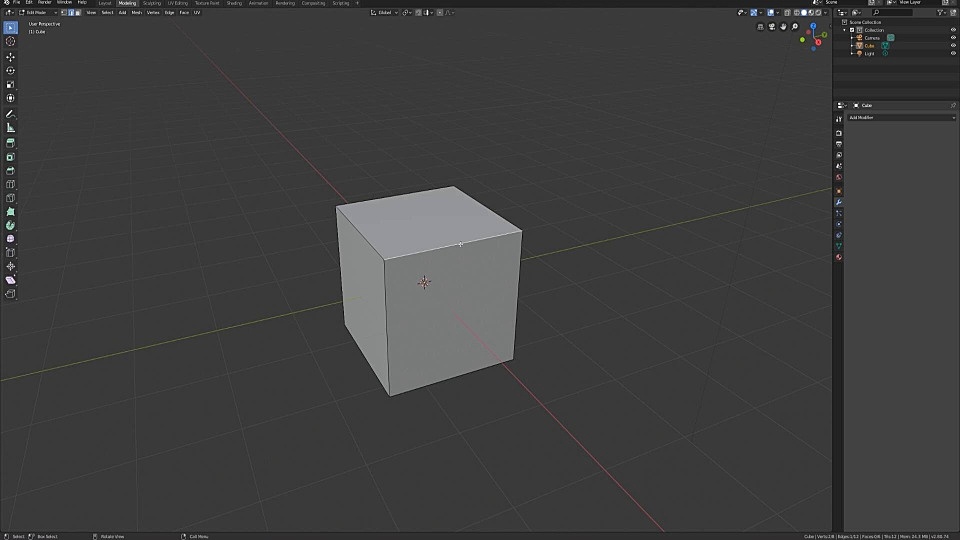Switch to solid viewport shading
960x540 pixels.
tap(804, 12)
